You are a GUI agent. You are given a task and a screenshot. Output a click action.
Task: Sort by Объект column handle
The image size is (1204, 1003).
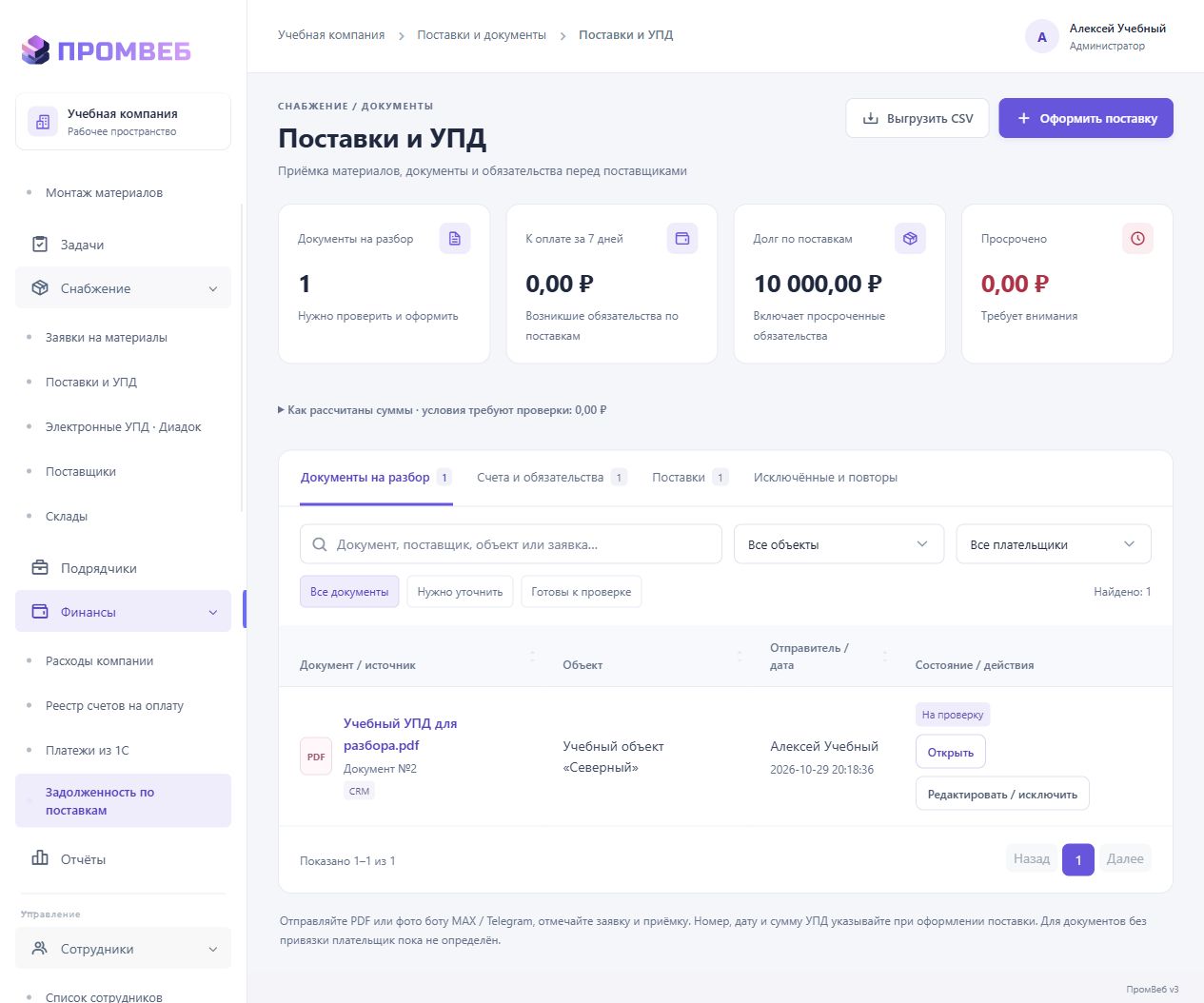tap(740, 657)
